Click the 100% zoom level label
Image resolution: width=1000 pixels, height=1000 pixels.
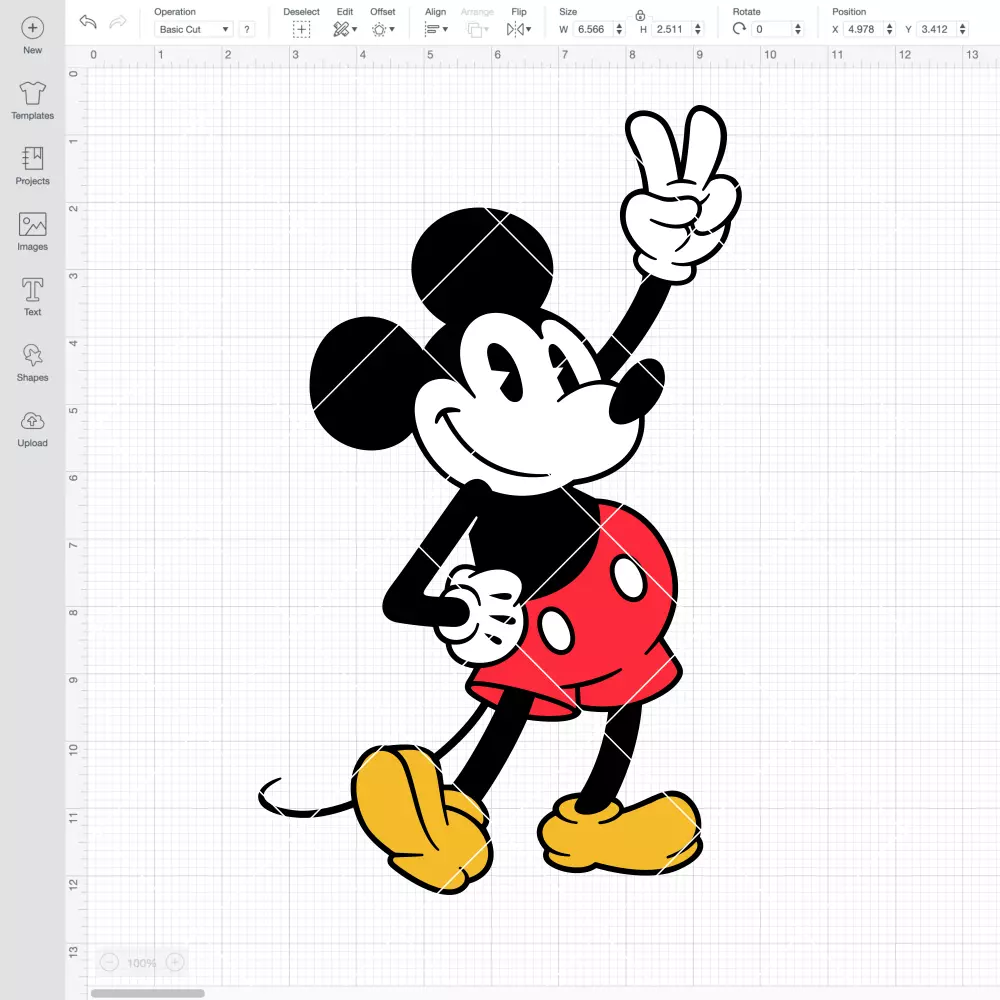(x=142, y=962)
